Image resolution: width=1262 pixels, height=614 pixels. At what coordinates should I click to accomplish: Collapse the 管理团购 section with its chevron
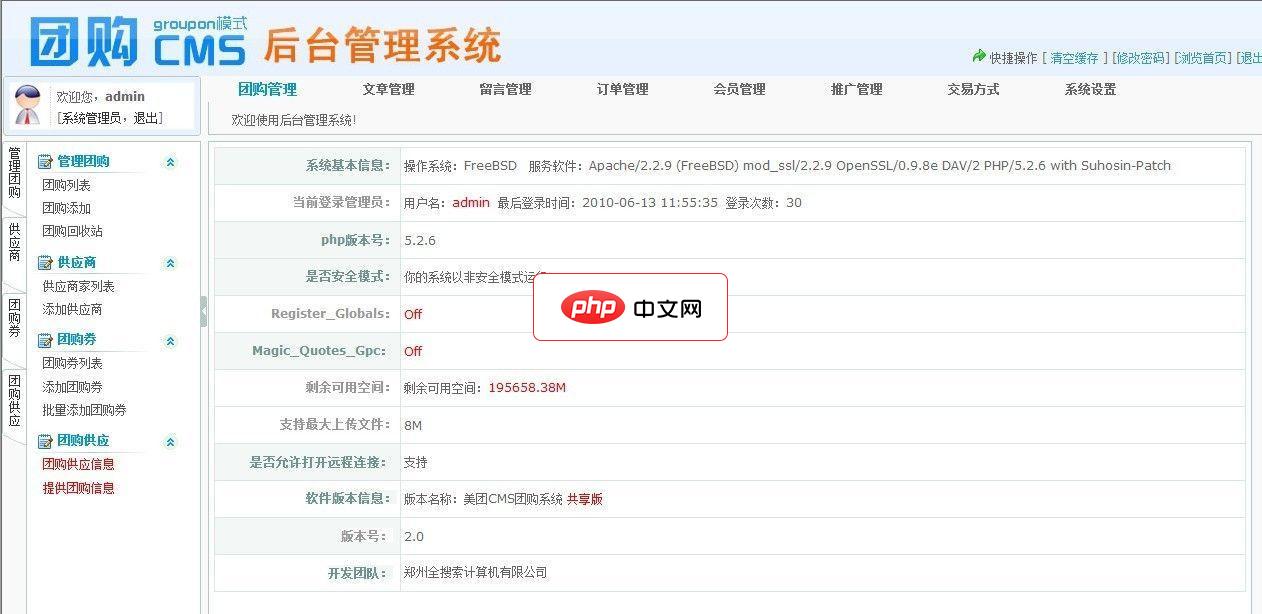[x=170, y=160]
